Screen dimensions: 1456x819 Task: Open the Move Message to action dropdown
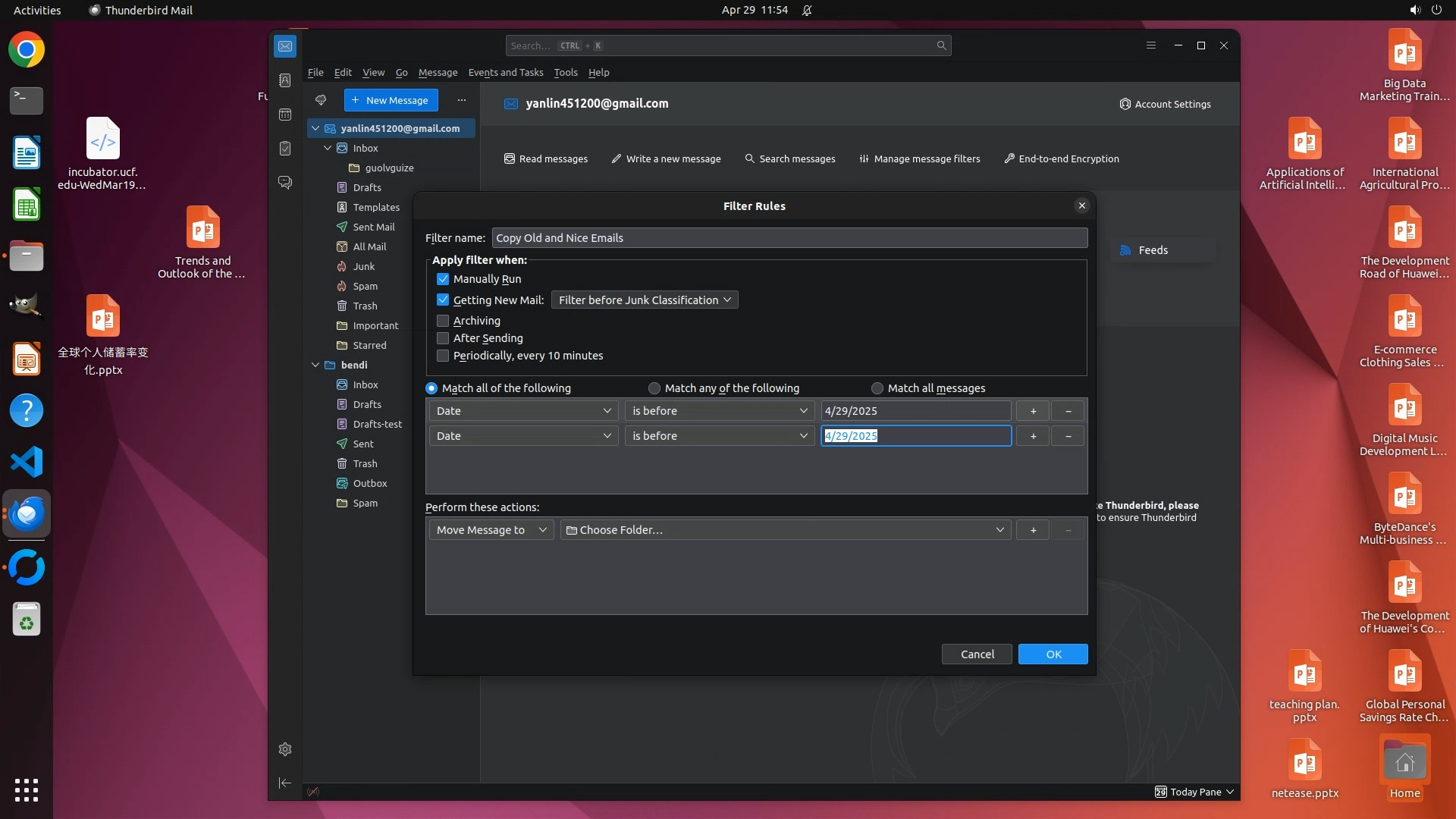pos(491,530)
